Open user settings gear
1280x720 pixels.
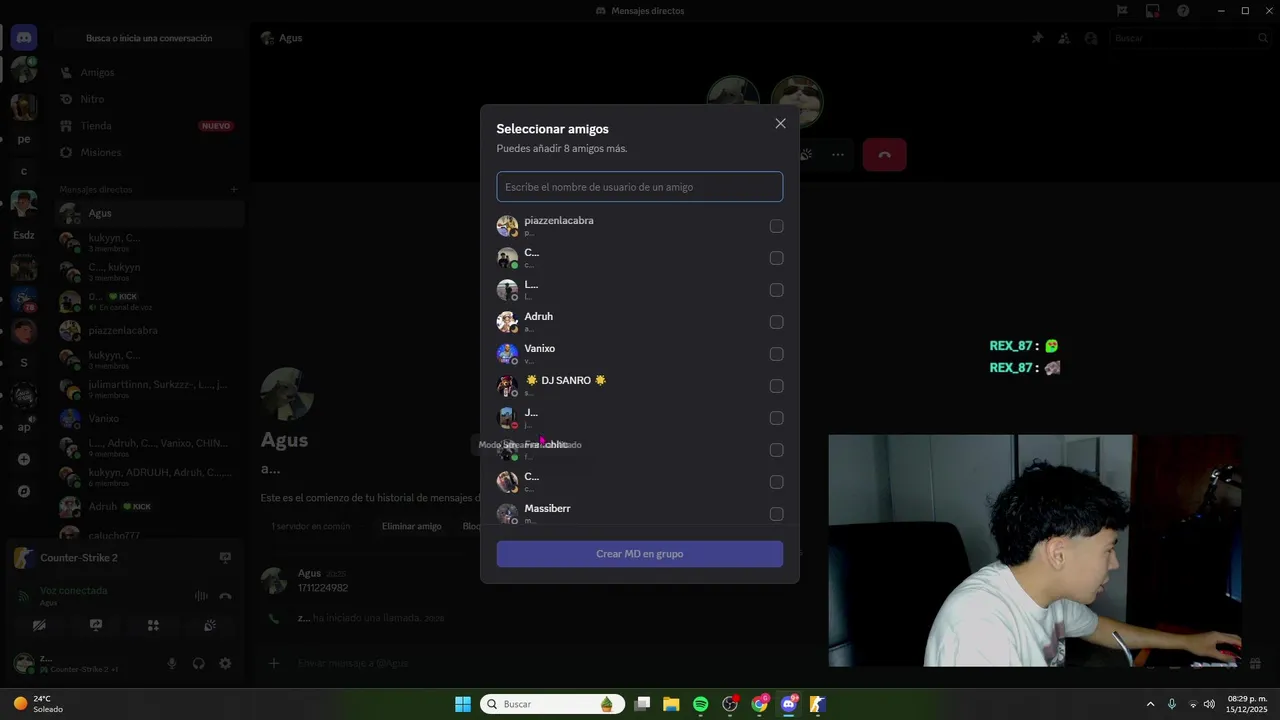tap(225, 663)
